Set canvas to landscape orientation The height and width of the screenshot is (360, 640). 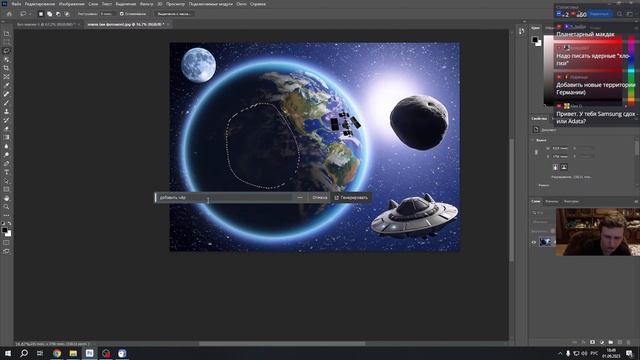point(564,167)
